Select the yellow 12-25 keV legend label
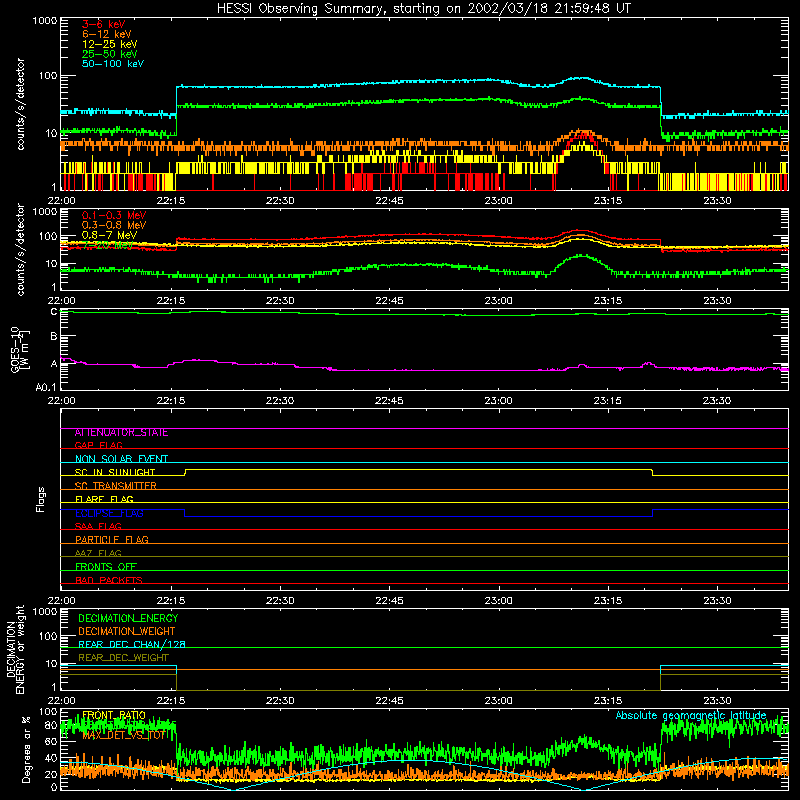 coord(110,44)
